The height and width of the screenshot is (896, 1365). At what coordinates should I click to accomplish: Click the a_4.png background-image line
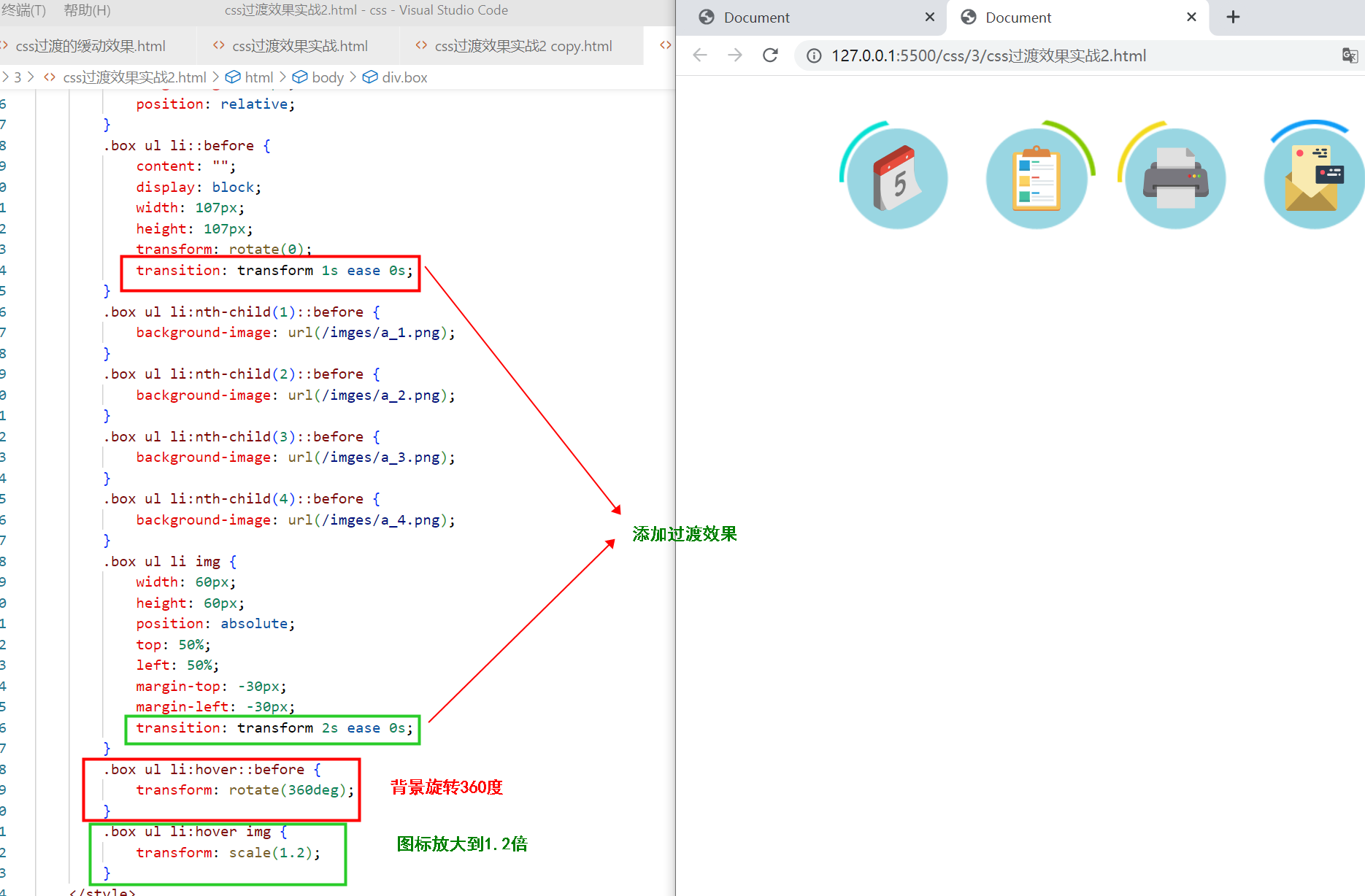296,520
